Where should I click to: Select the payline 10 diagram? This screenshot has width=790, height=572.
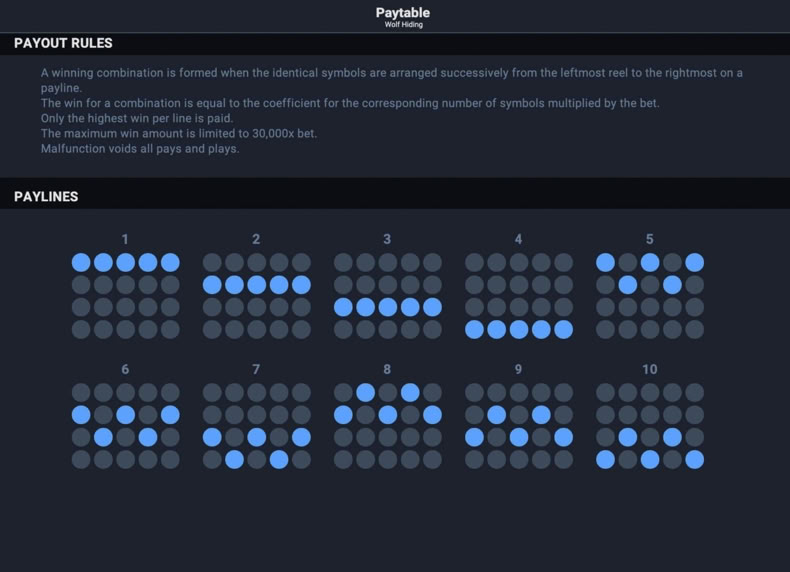(x=649, y=426)
